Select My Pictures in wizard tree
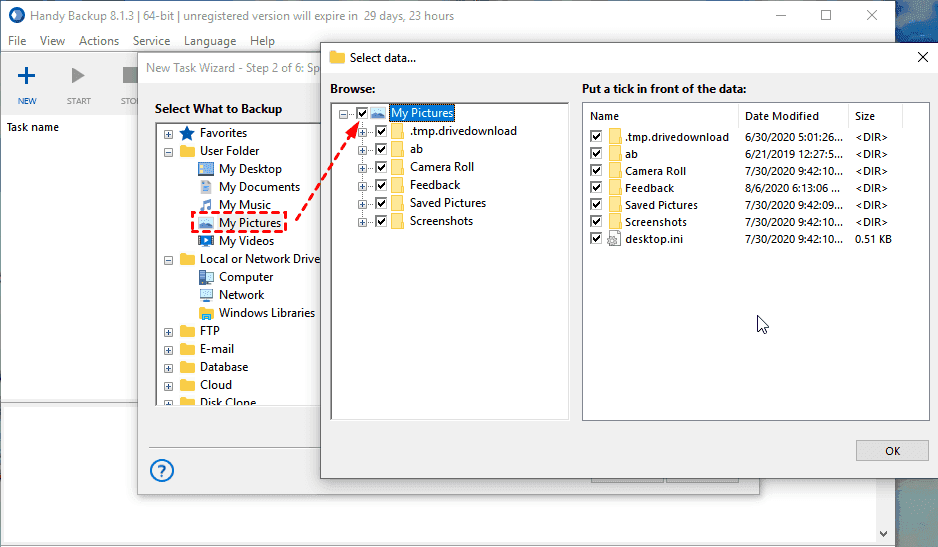This screenshot has height=547, width=938. pyautogui.click(x=250, y=223)
